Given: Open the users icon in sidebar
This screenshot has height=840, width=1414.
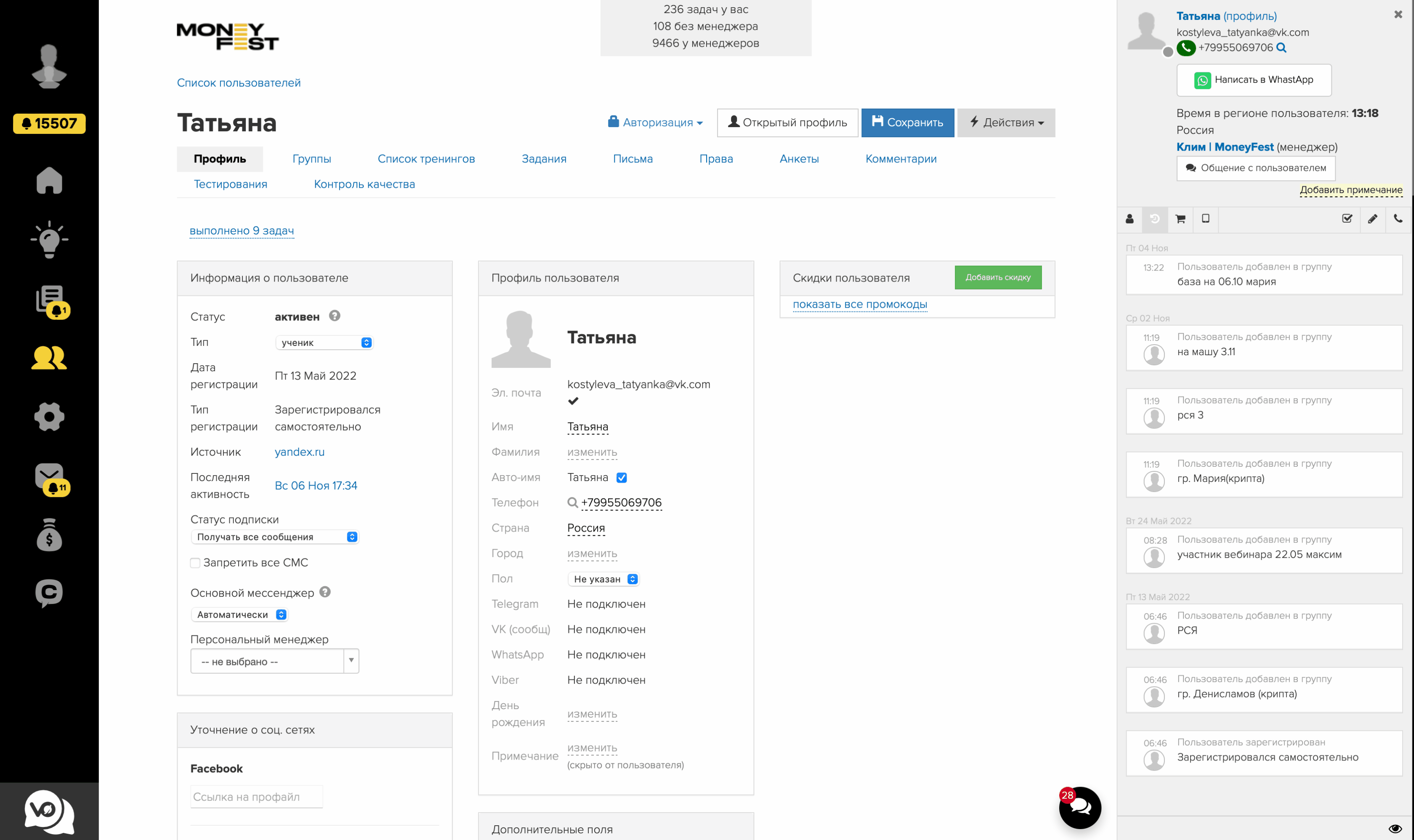Looking at the screenshot, I should click(49, 358).
